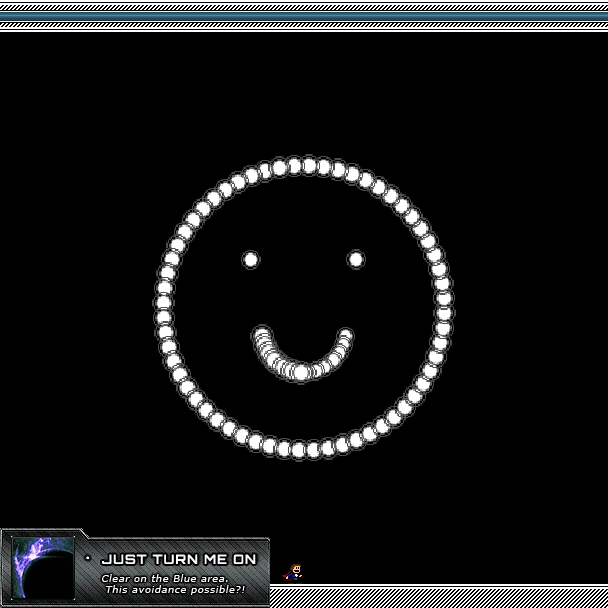The image size is (608, 608).
Task: Click the striped bar at the top
Action: click(x=304, y=16)
